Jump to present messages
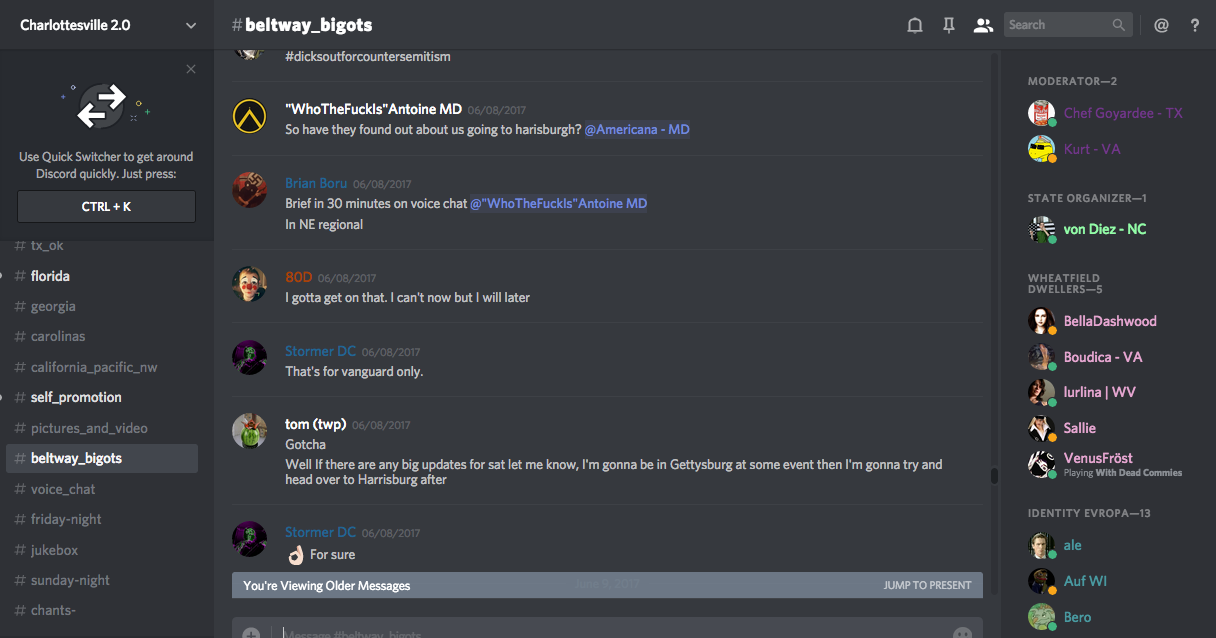Viewport: 1216px width, 638px height. click(x=927, y=585)
